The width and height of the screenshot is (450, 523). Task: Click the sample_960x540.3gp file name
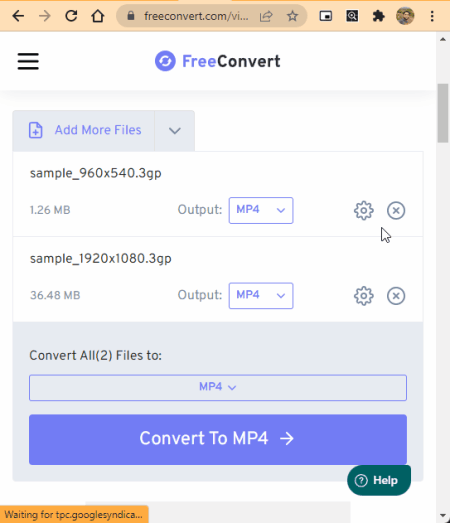point(96,173)
